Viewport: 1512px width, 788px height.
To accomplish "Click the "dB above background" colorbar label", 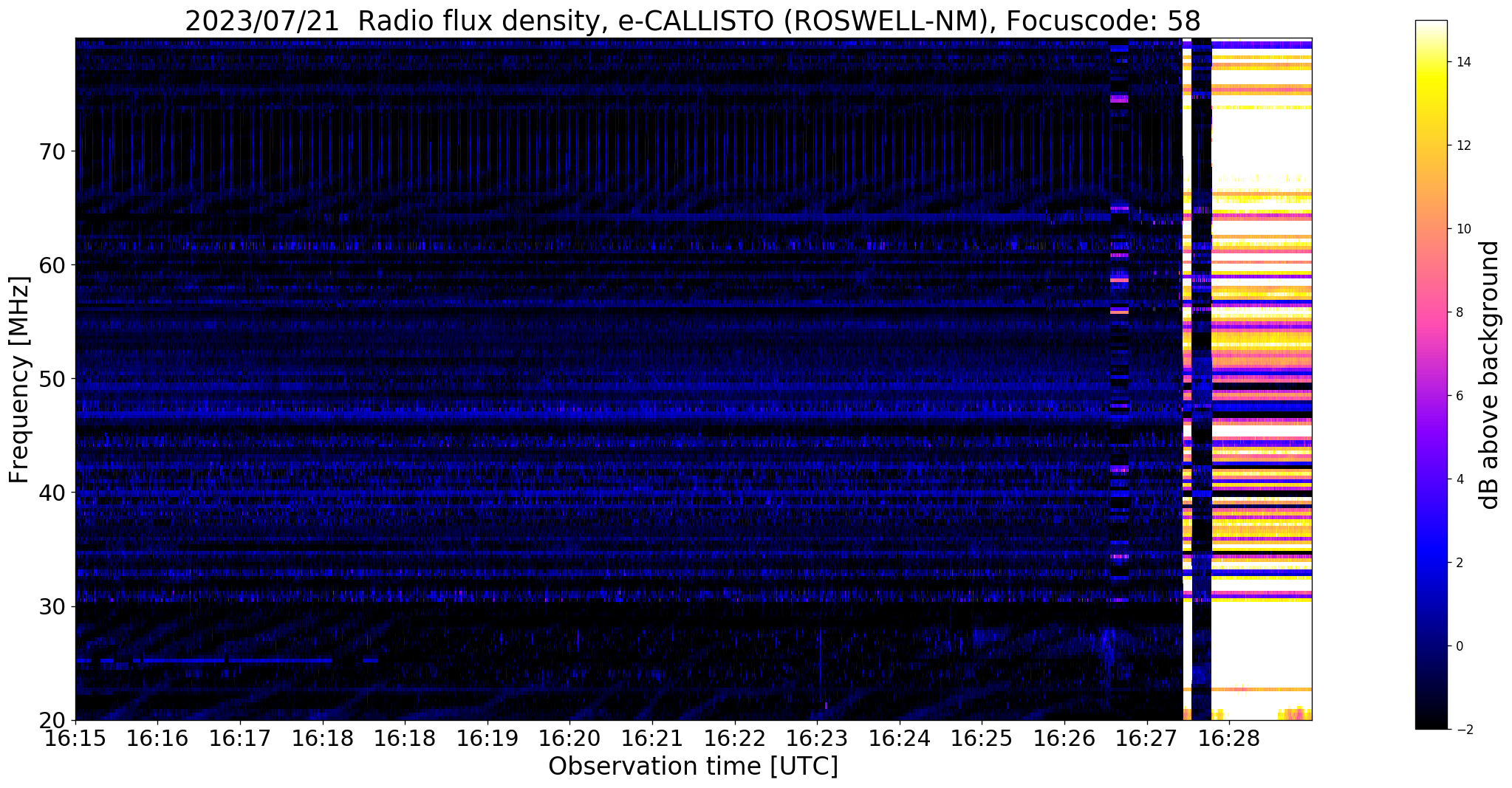I will pyautogui.click(x=1490, y=374).
